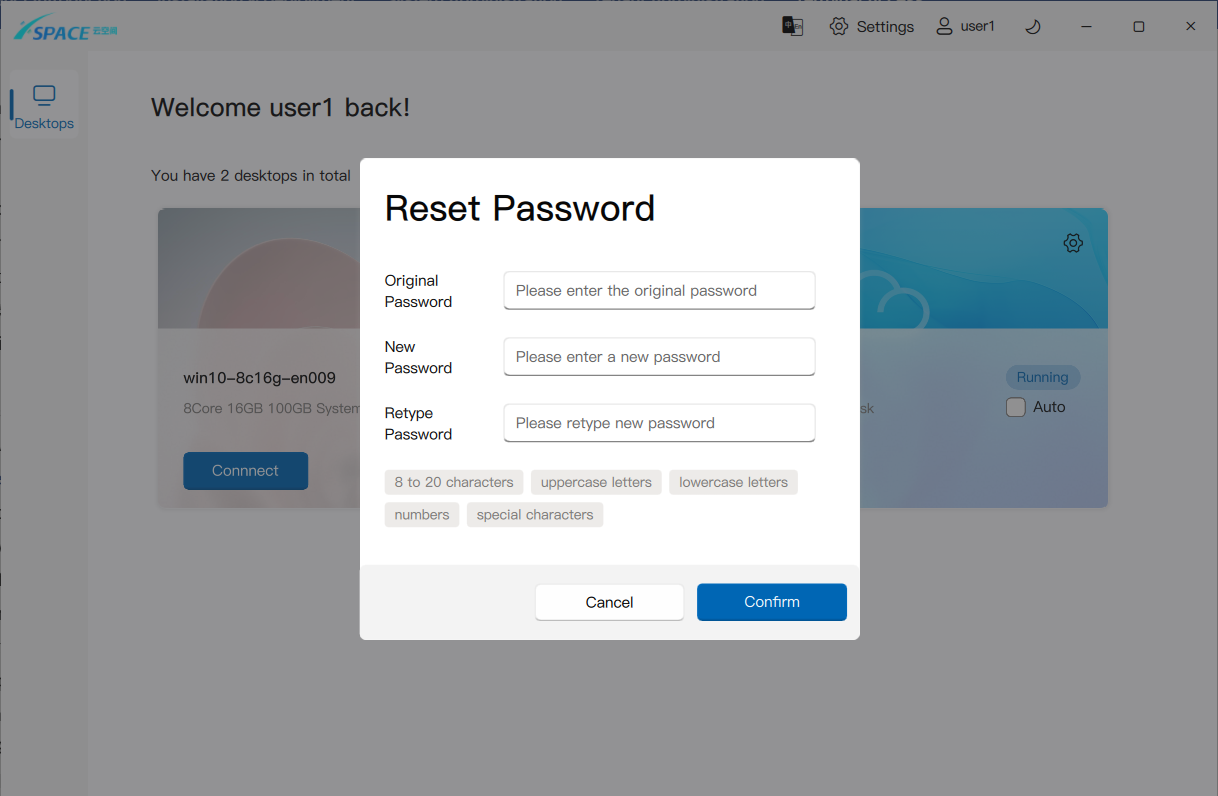
Task: Click the Running status badge
Action: [x=1042, y=377]
